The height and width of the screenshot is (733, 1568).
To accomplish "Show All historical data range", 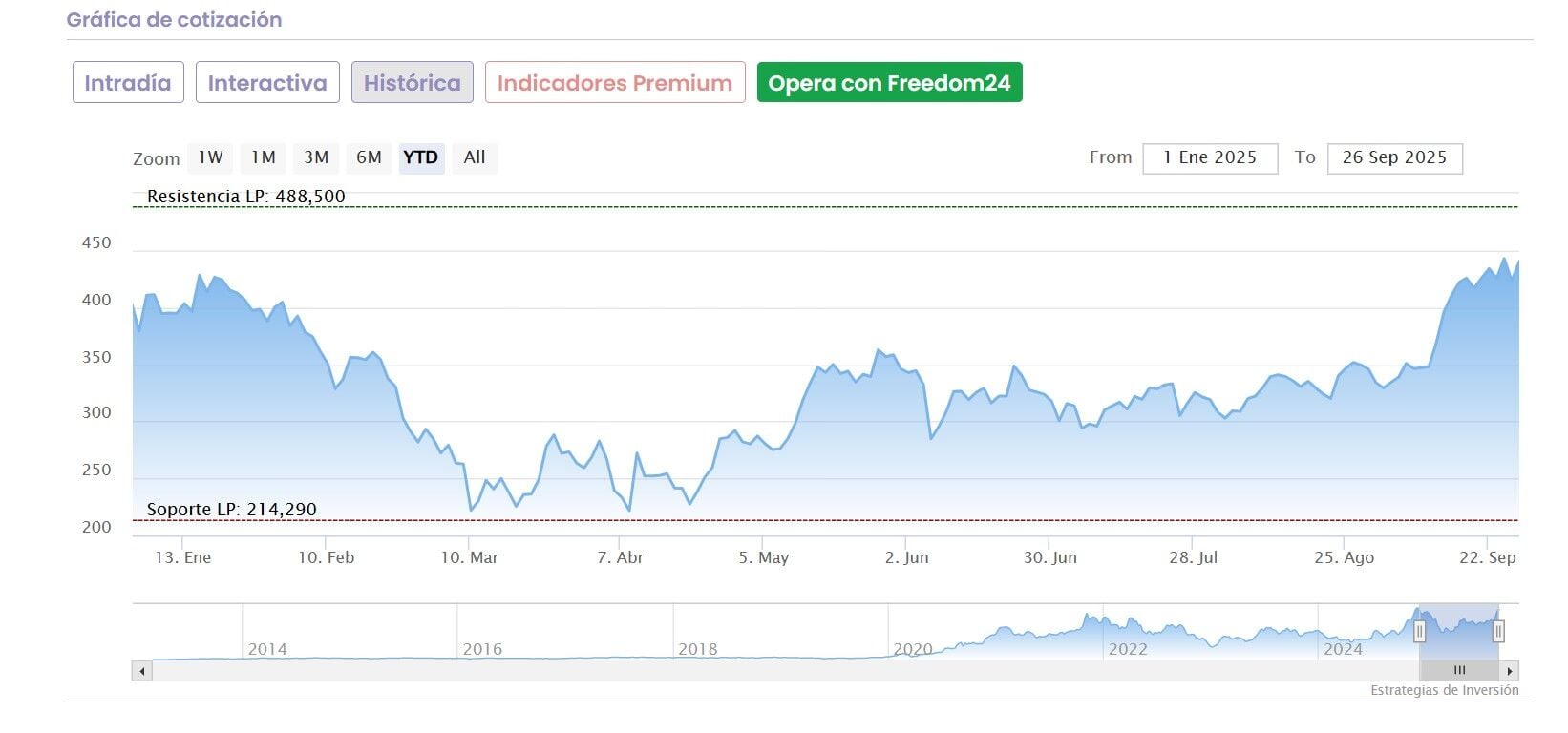I will pyautogui.click(x=475, y=157).
